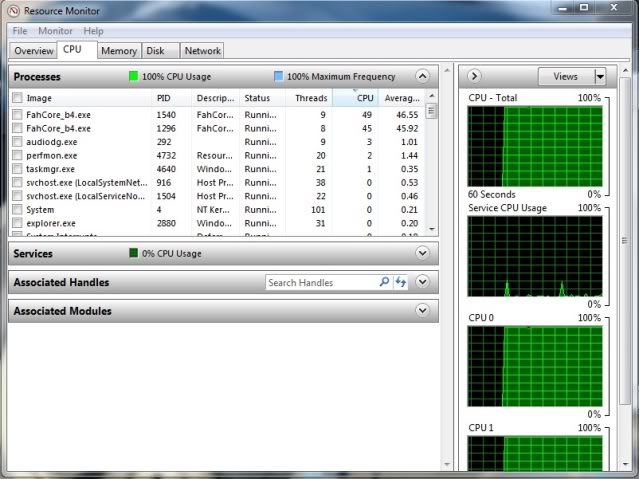
Task: Click the process list scrollbar down arrow
Action: pos(432,230)
